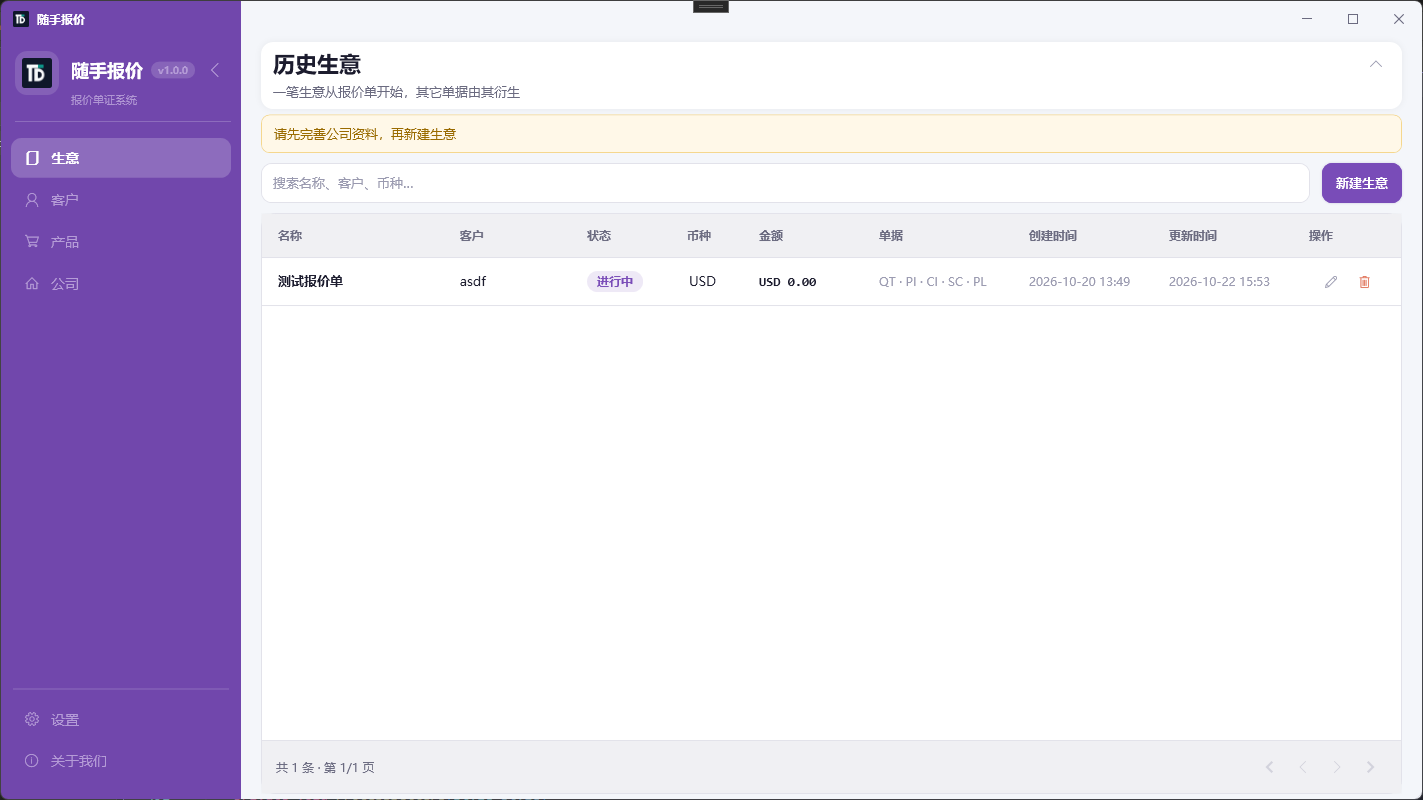Click the 币种 column header
Viewport: 1423px width, 800px height.
[x=699, y=236]
